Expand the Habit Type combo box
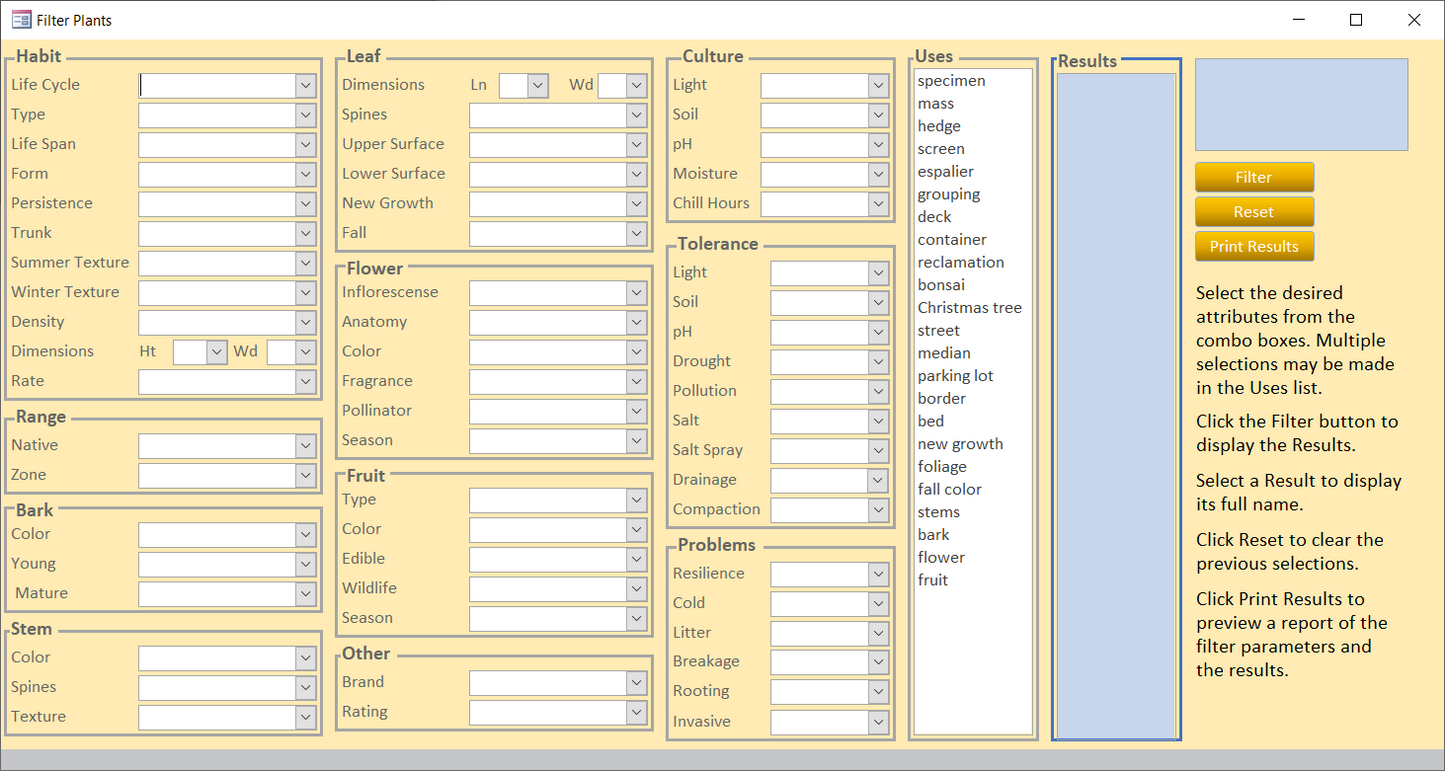 point(306,115)
